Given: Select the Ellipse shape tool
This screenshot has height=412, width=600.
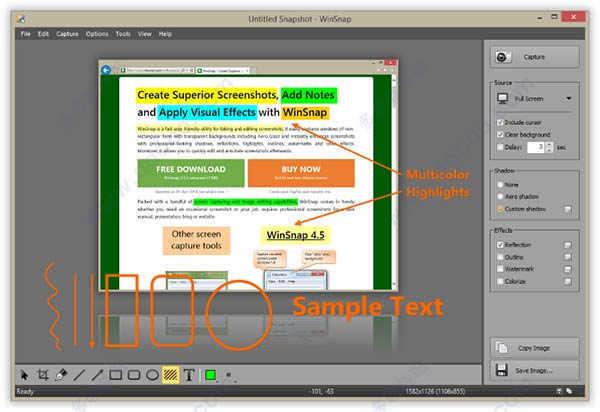Looking at the screenshot, I should (152, 375).
